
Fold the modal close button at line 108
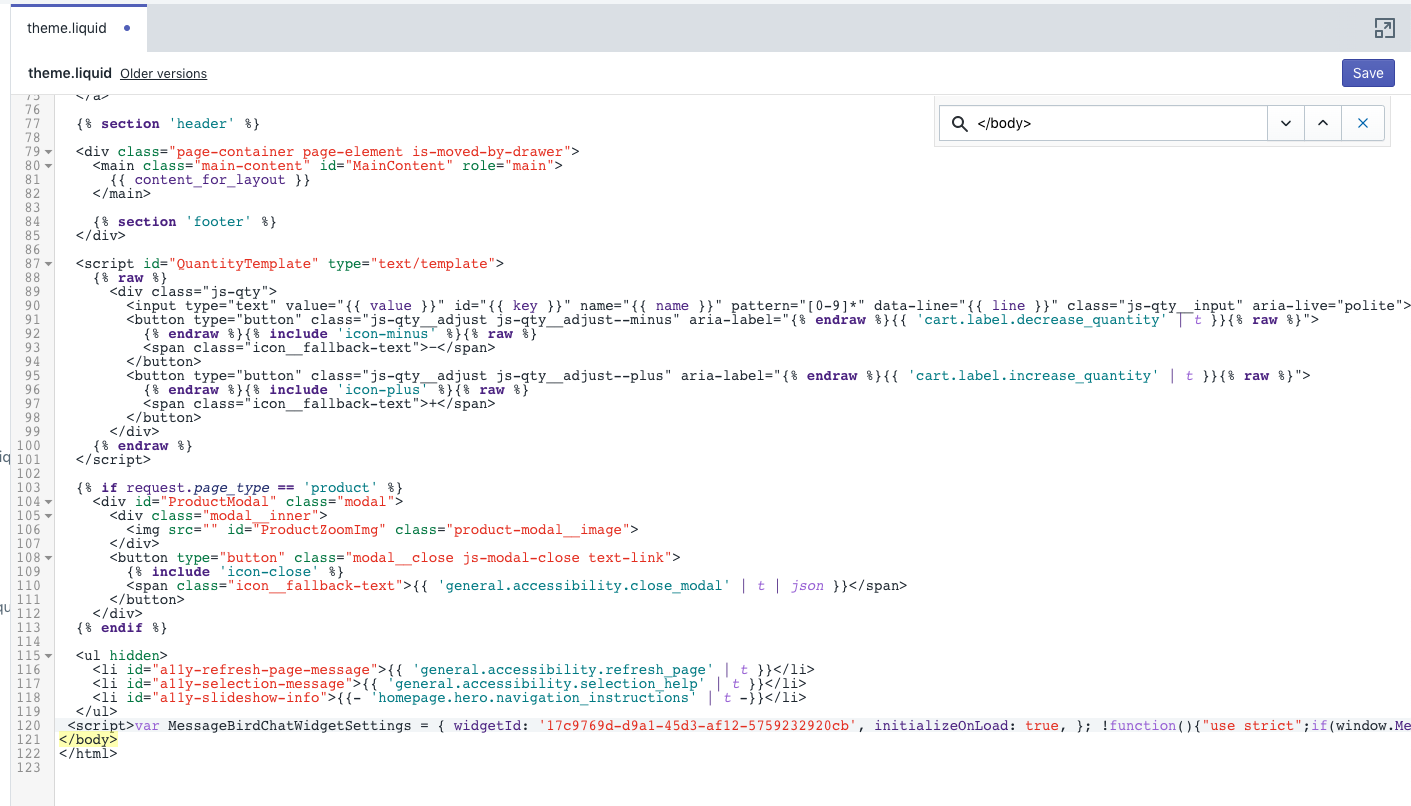48,558
